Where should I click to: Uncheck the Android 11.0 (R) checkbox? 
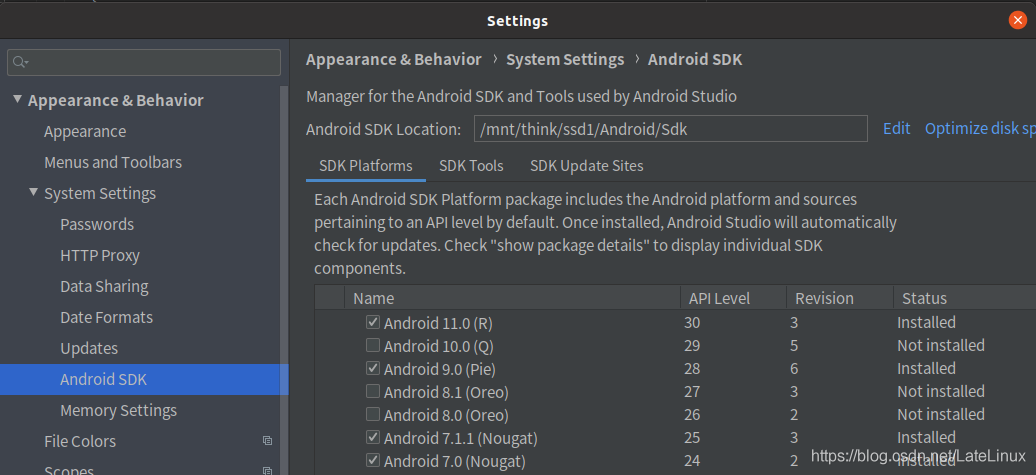pos(373,322)
